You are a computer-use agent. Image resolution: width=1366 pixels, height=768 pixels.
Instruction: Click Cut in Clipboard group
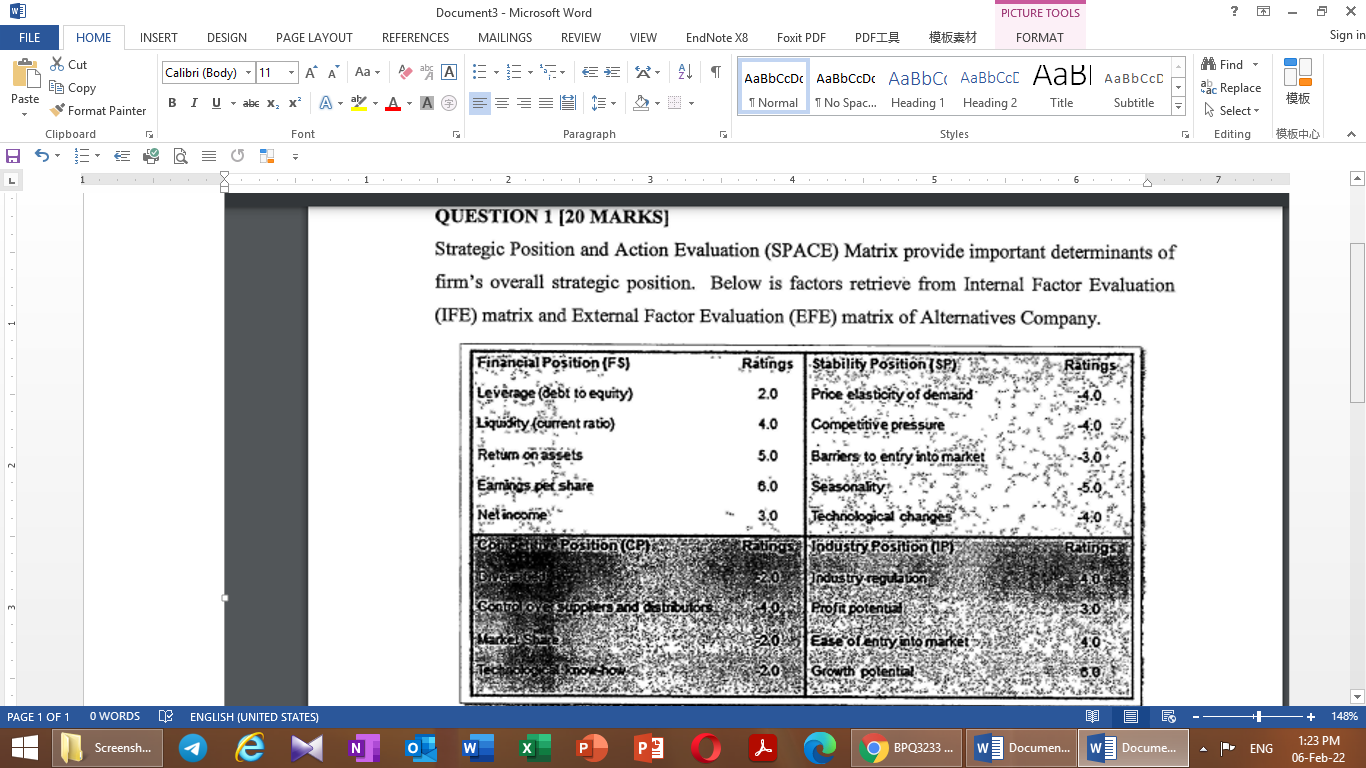click(68, 64)
